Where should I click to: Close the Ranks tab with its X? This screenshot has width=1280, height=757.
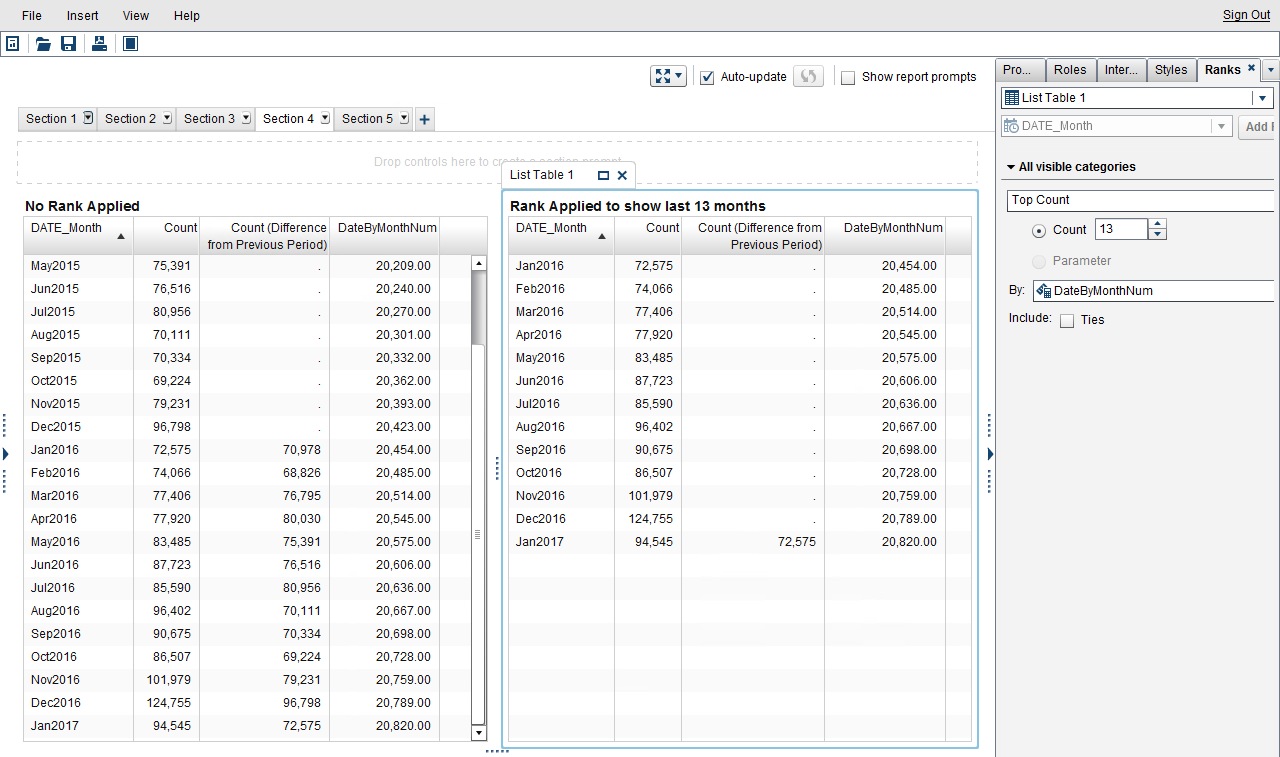(x=1251, y=69)
